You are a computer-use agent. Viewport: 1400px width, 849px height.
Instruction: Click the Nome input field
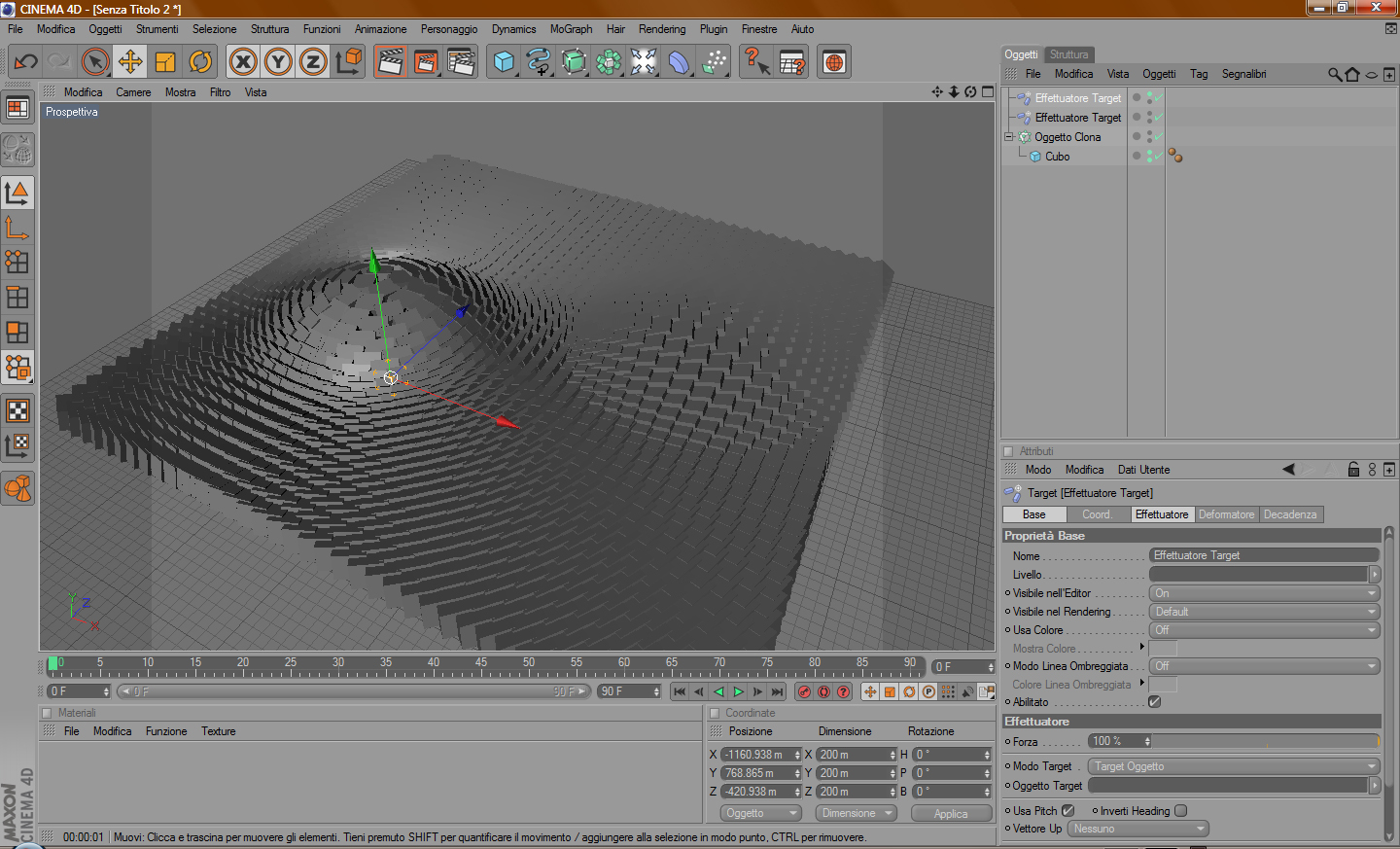pos(1264,555)
